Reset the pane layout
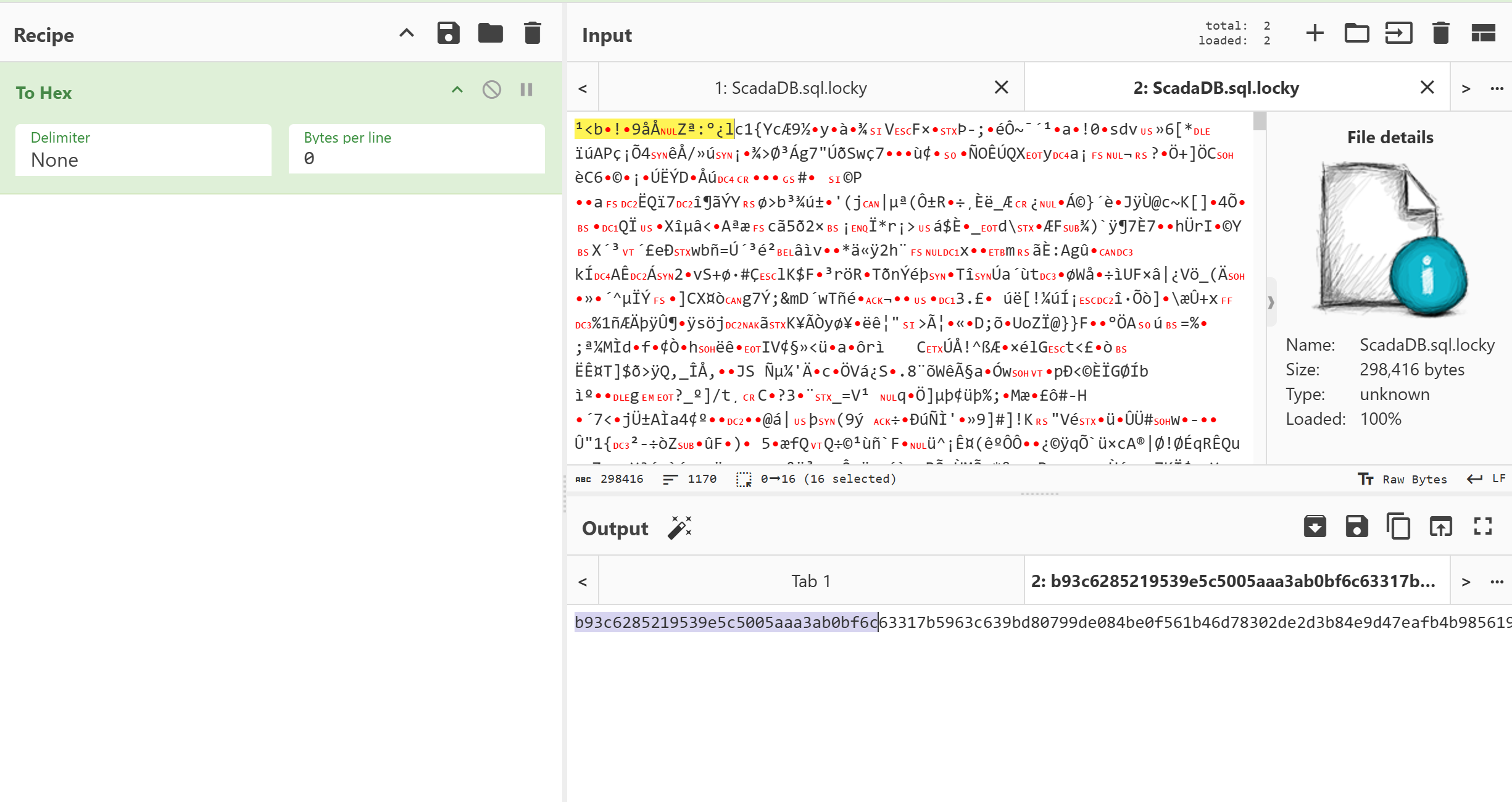1512x802 pixels. coord(1483,33)
